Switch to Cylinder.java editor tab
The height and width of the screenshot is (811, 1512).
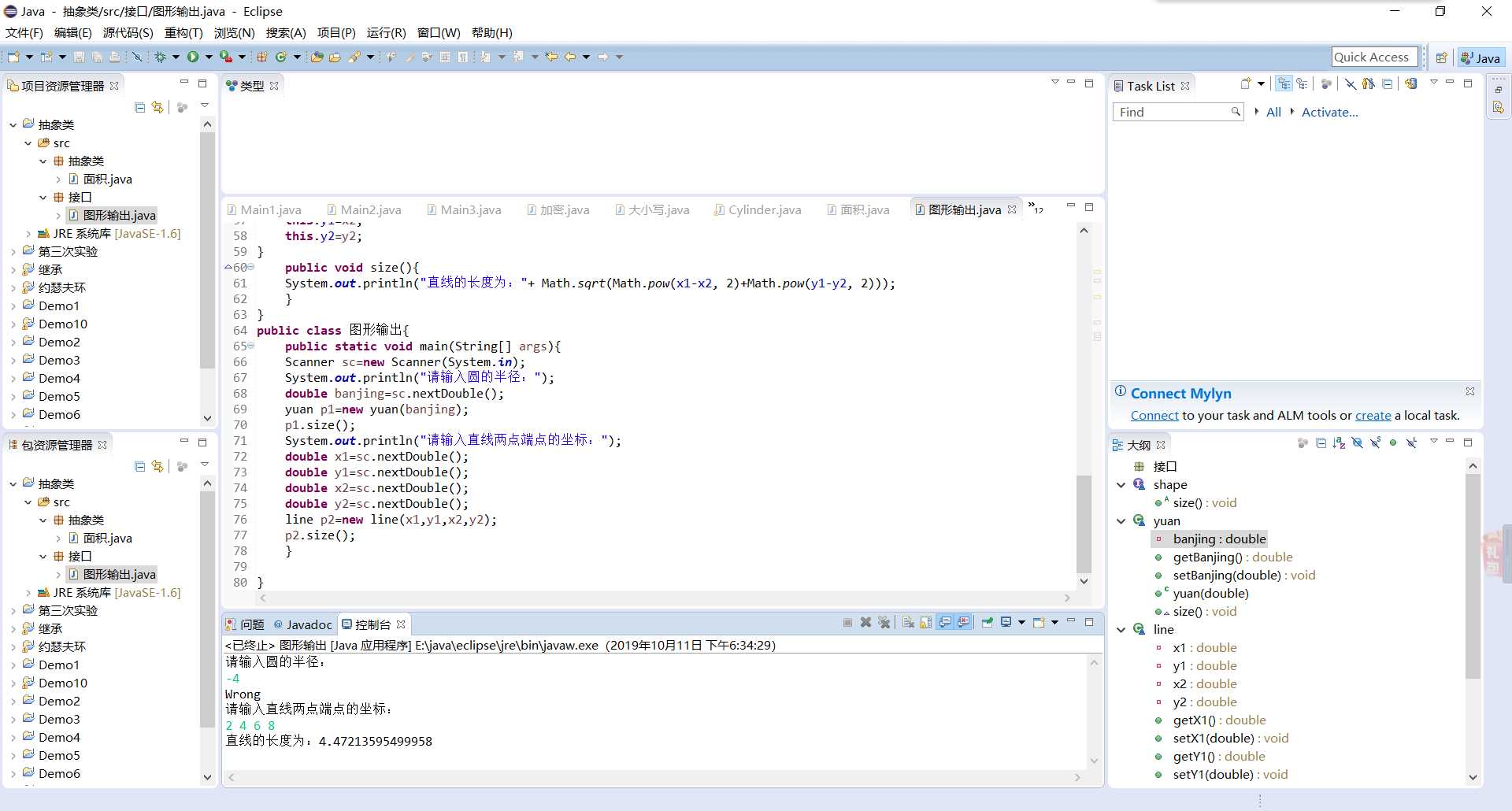point(758,209)
